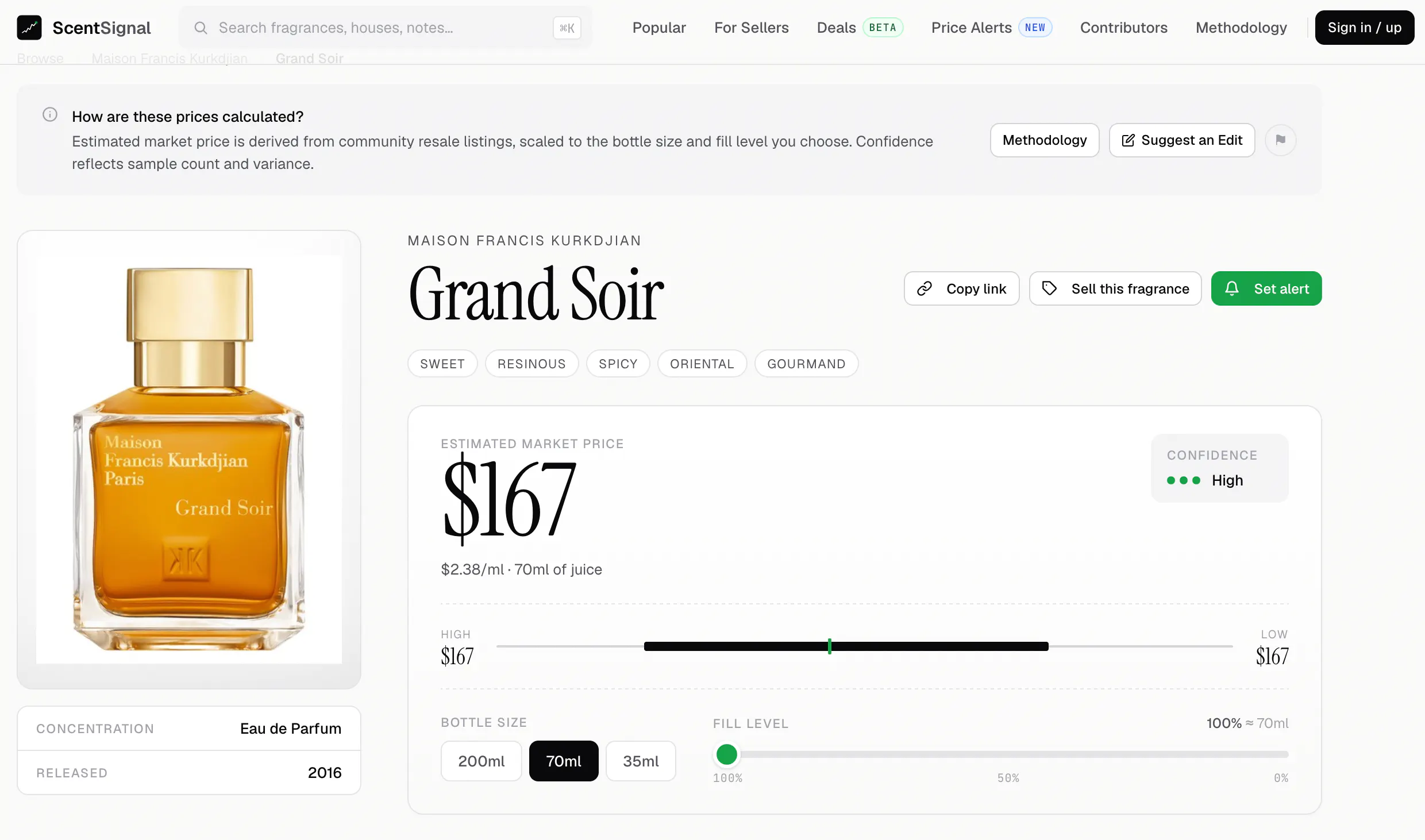Click the HIGH $167 price value

pyautogui.click(x=457, y=656)
